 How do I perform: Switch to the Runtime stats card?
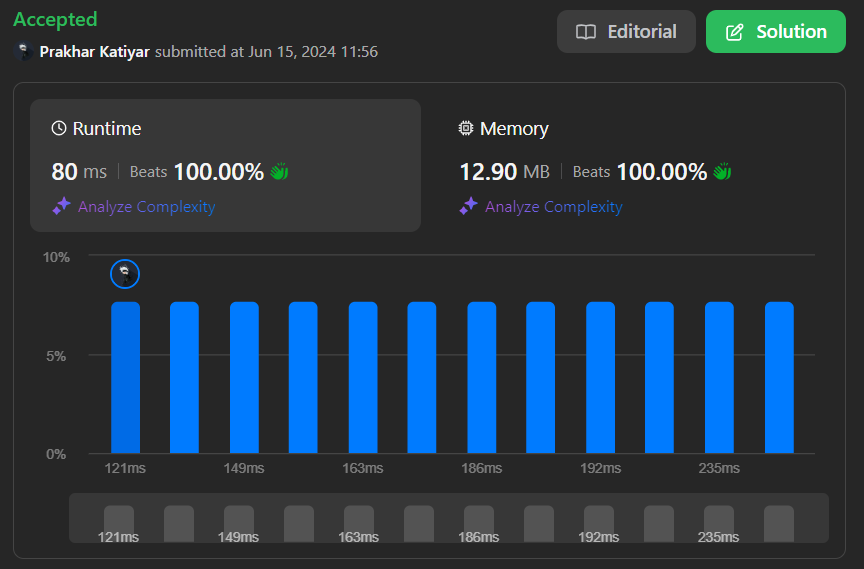click(225, 165)
